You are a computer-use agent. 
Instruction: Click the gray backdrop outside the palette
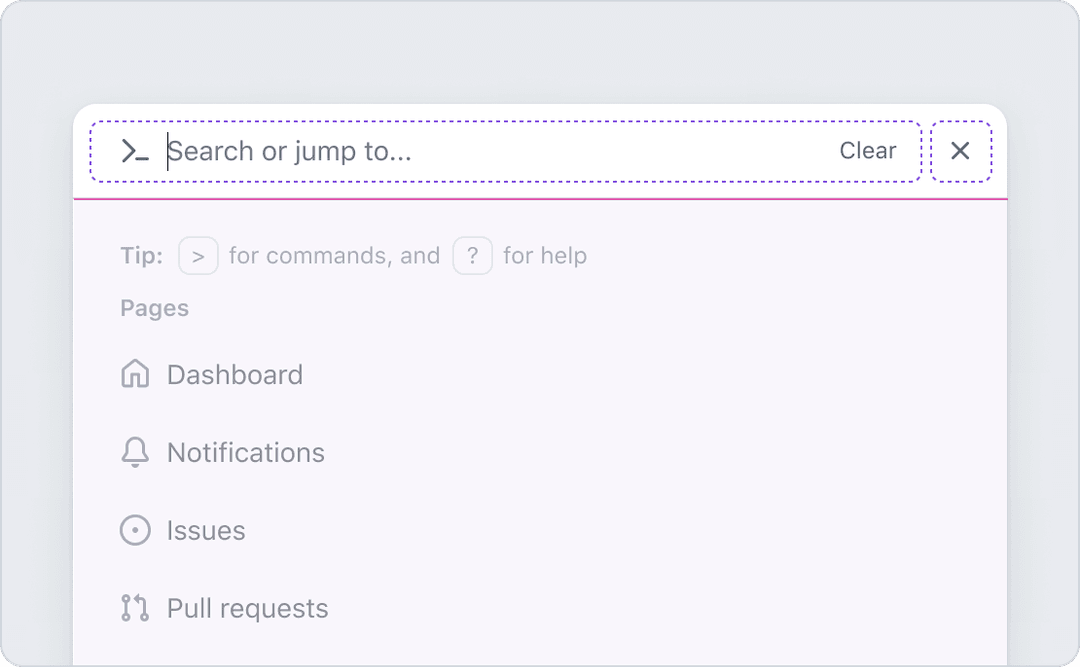(x=540, y=52)
